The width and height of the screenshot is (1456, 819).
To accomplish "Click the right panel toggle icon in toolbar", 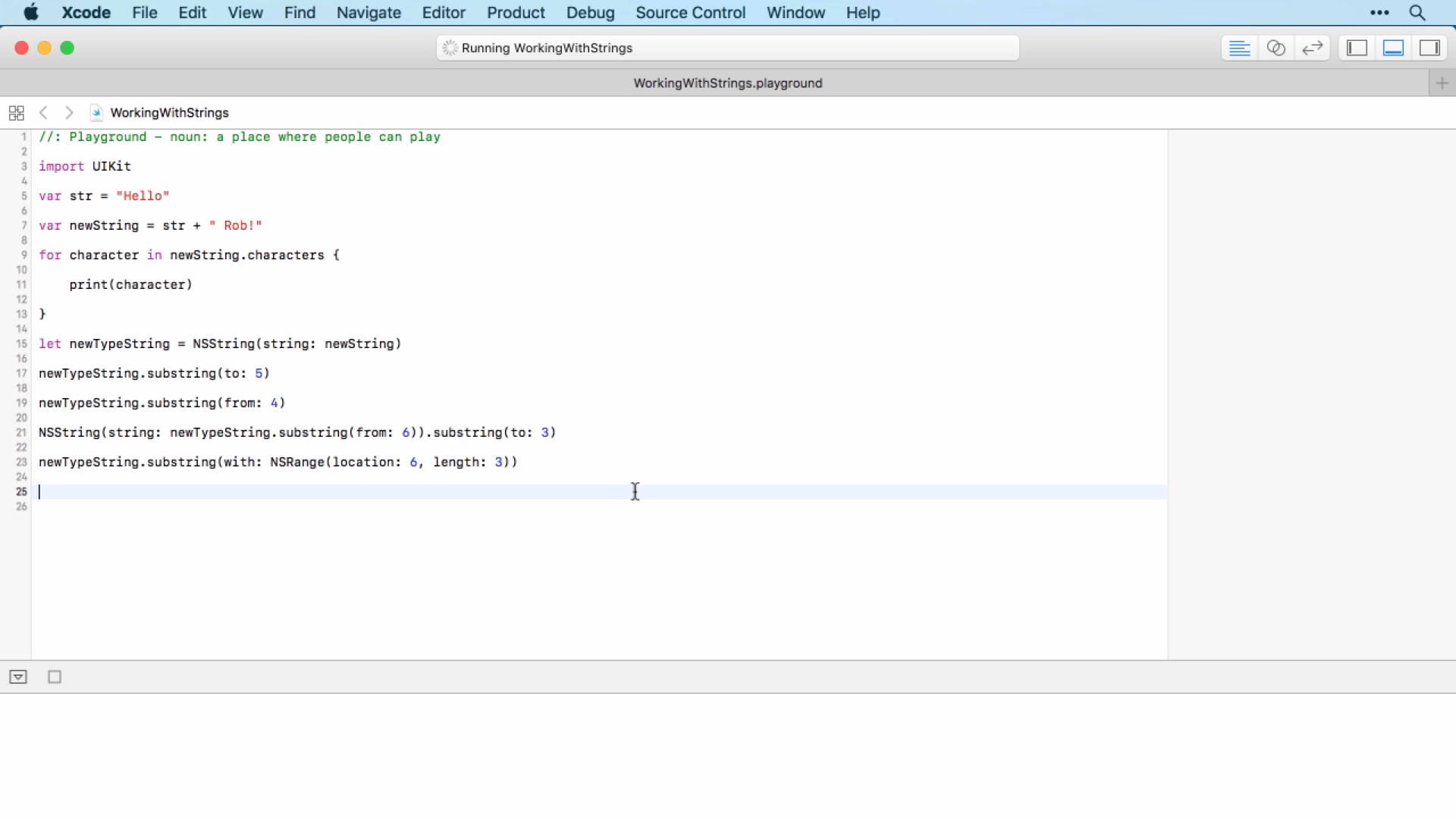I will click(1432, 48).
